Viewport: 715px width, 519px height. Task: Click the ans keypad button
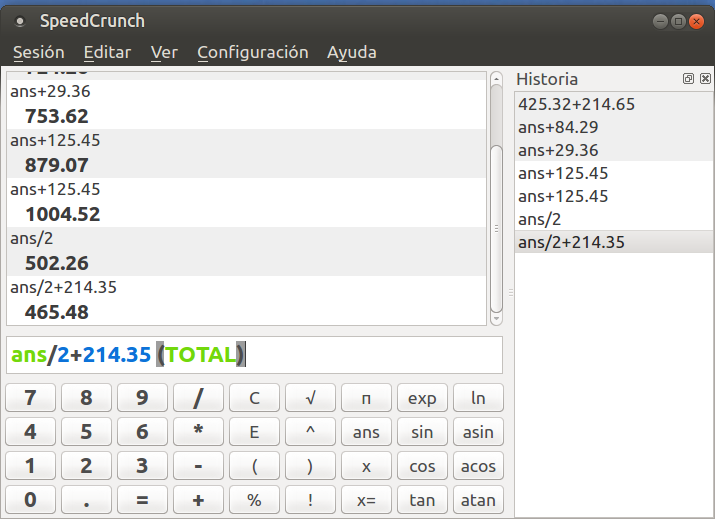pos(366,431)
